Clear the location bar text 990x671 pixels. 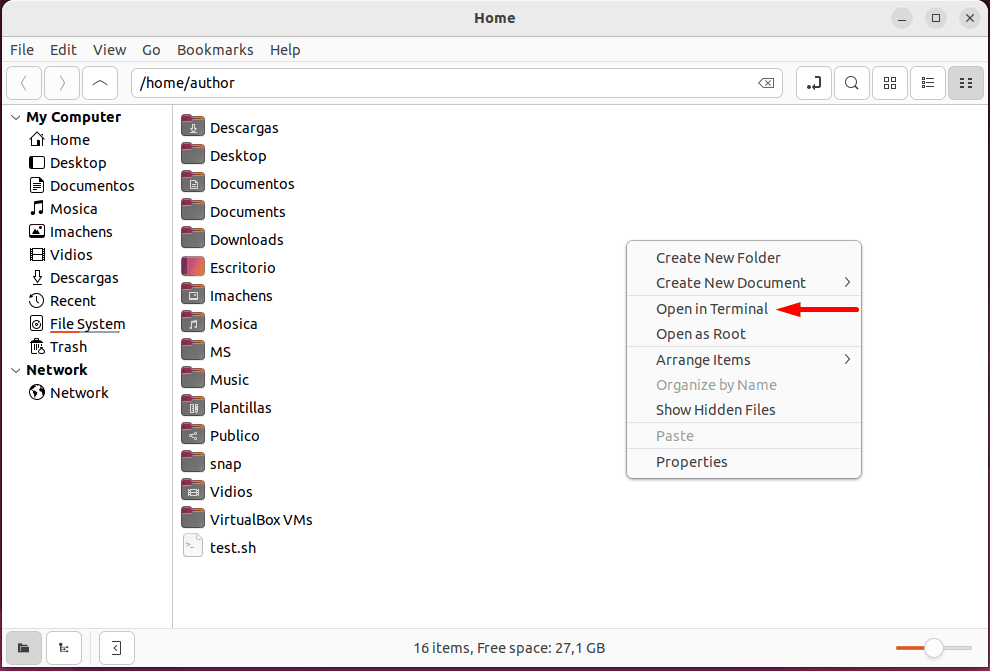click(766, 83)
